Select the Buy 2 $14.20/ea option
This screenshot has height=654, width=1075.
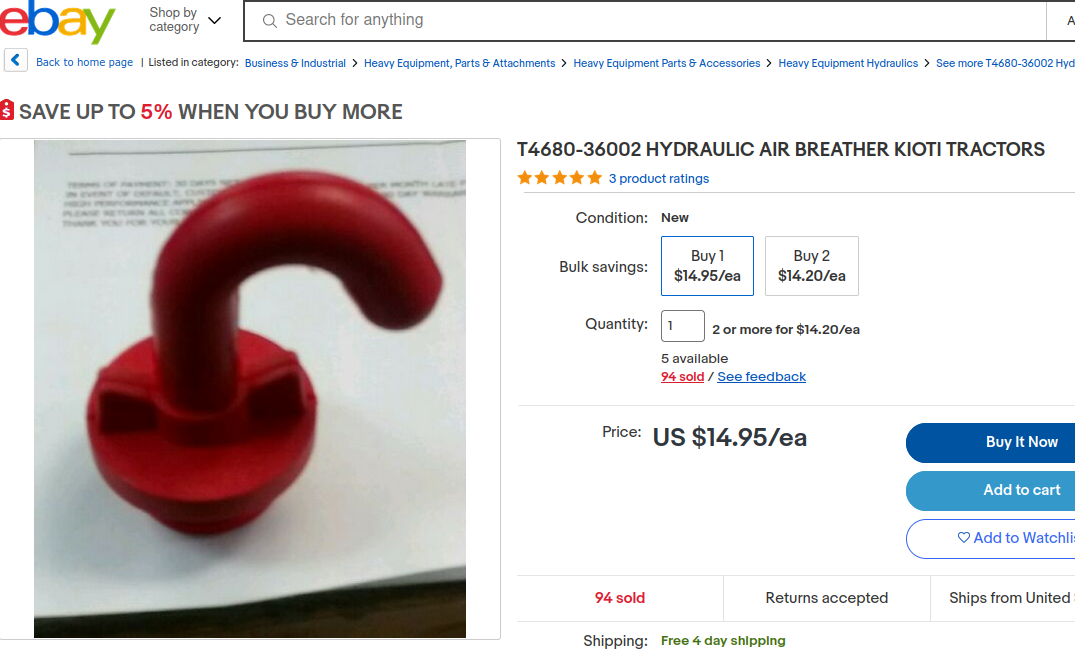[x=811, y=266]
